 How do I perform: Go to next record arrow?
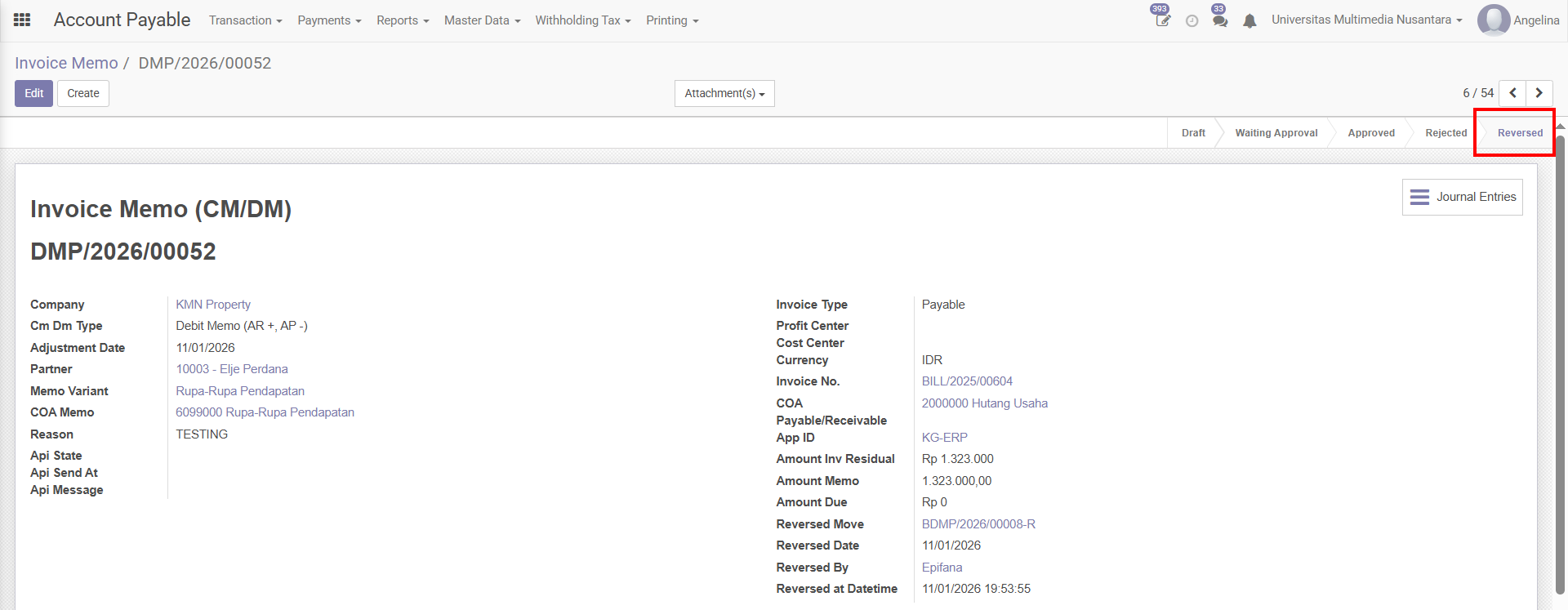pos(1539,93)
